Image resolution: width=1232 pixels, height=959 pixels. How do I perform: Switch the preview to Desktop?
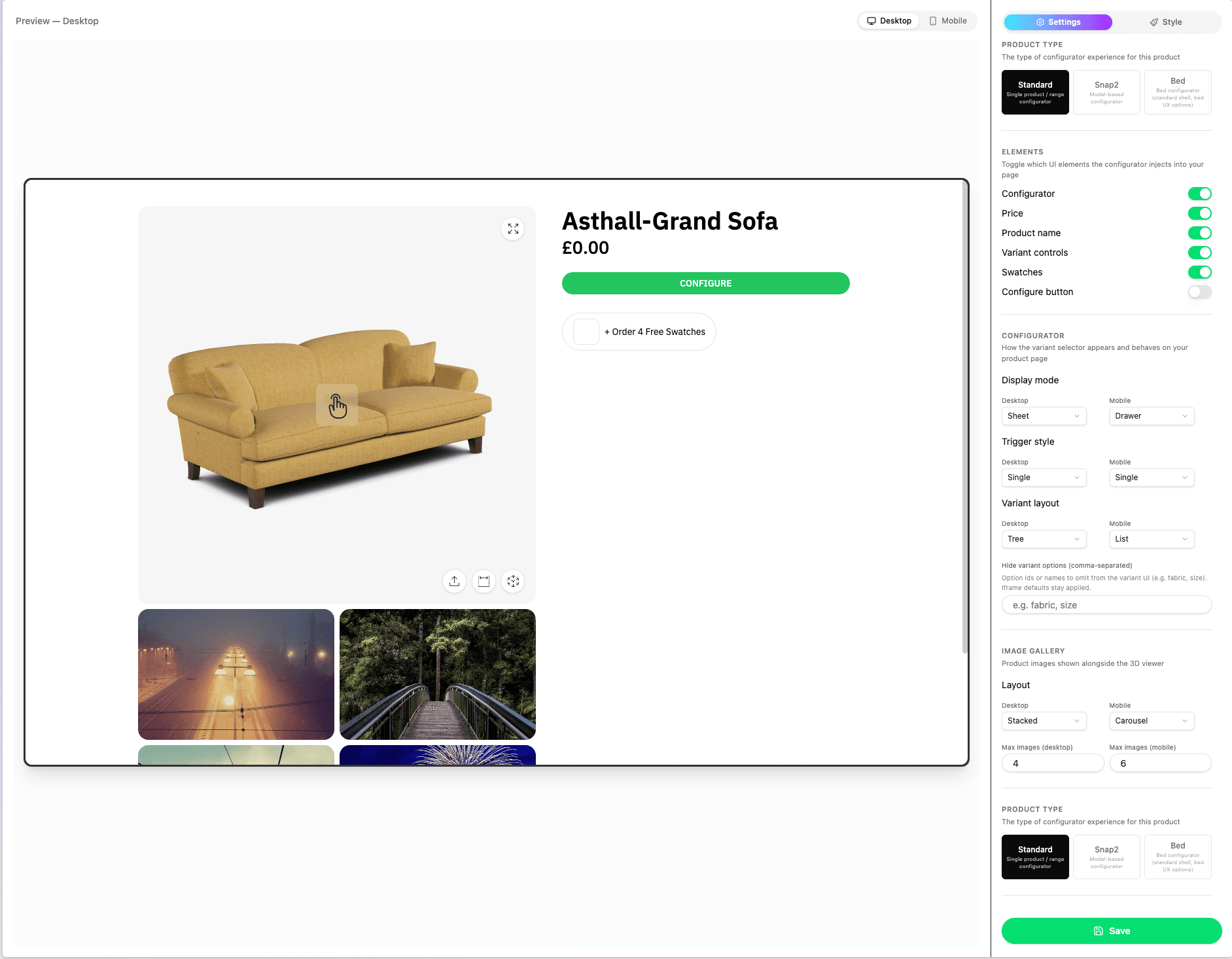coord(889,21)
